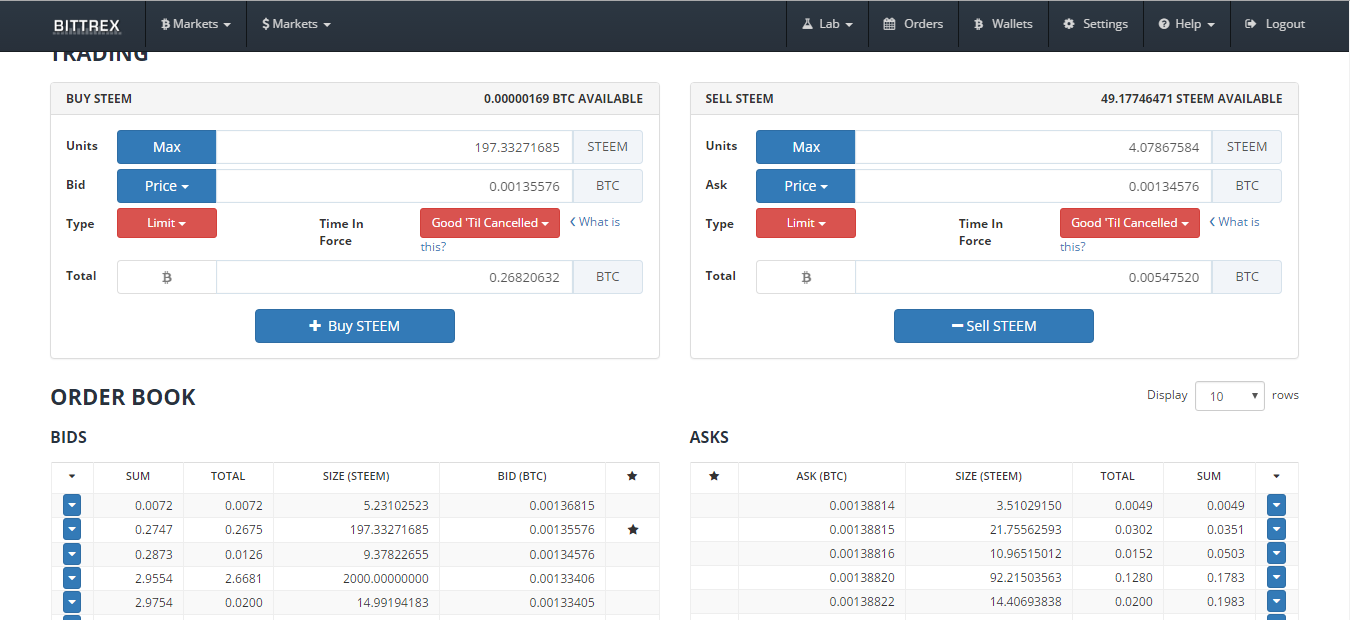This screenshot has width=1350, height=620.
Task: Click the Bitcoin icon in Sell Total
Action: click(x=806, y=277)
